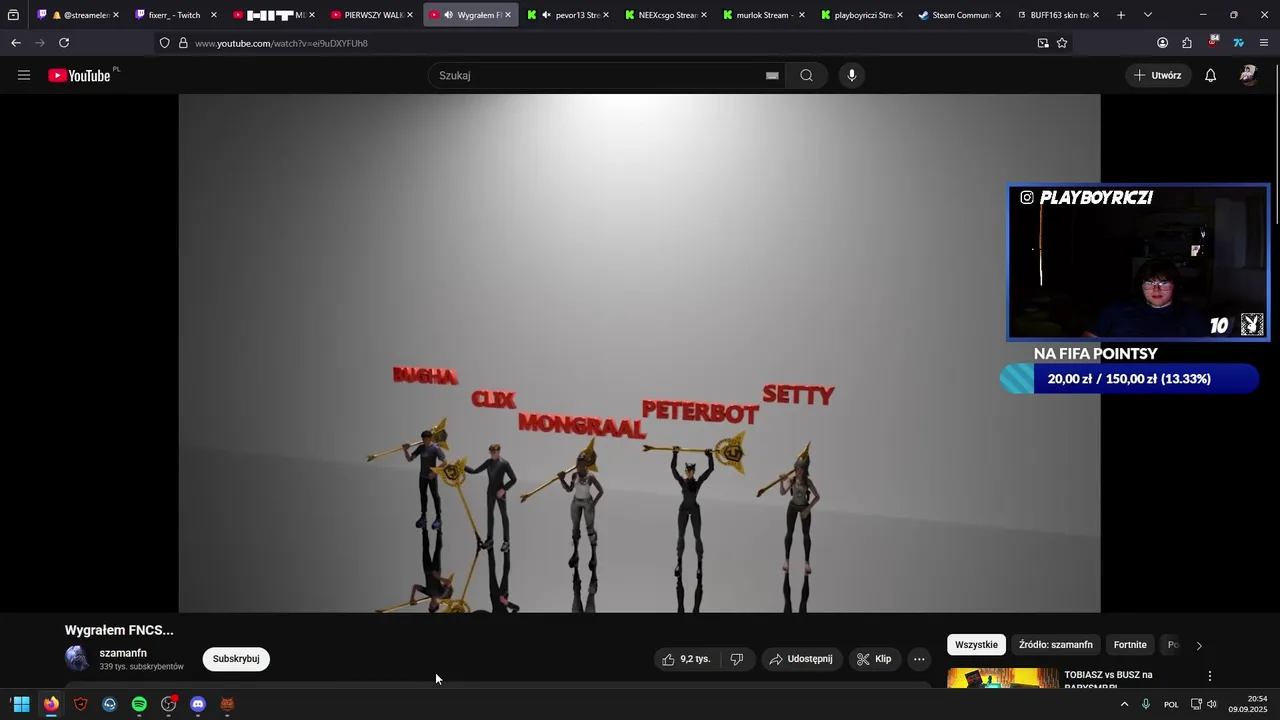Switch to Steam Community tab
Screen dimensions: 1280x720
[960, 15]
